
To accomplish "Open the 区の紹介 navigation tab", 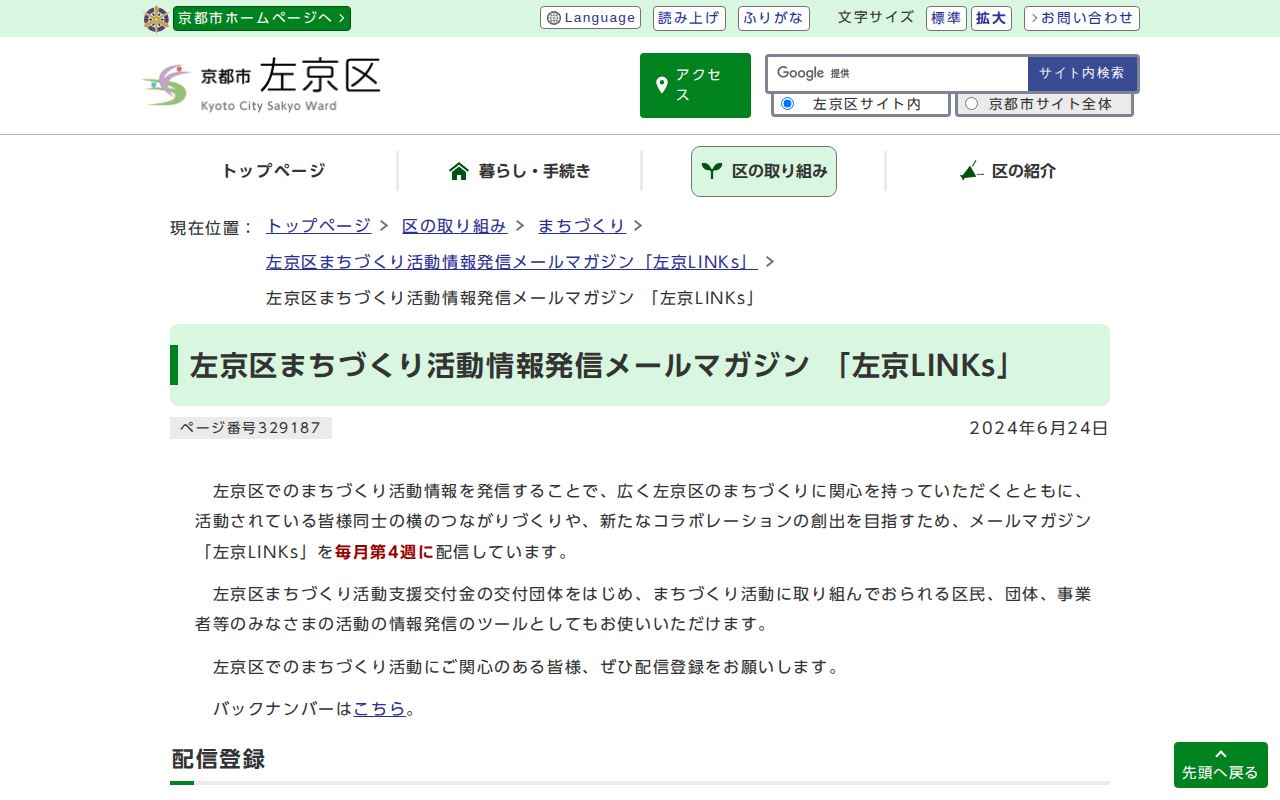I will click(1008, 171).
